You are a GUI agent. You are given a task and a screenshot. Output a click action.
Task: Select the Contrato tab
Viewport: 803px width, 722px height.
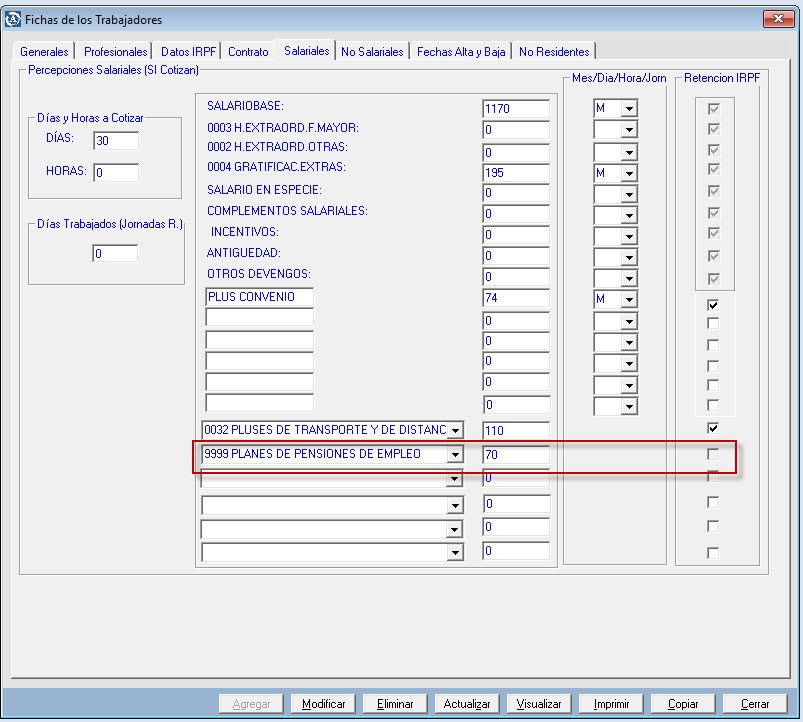point(248,52)
